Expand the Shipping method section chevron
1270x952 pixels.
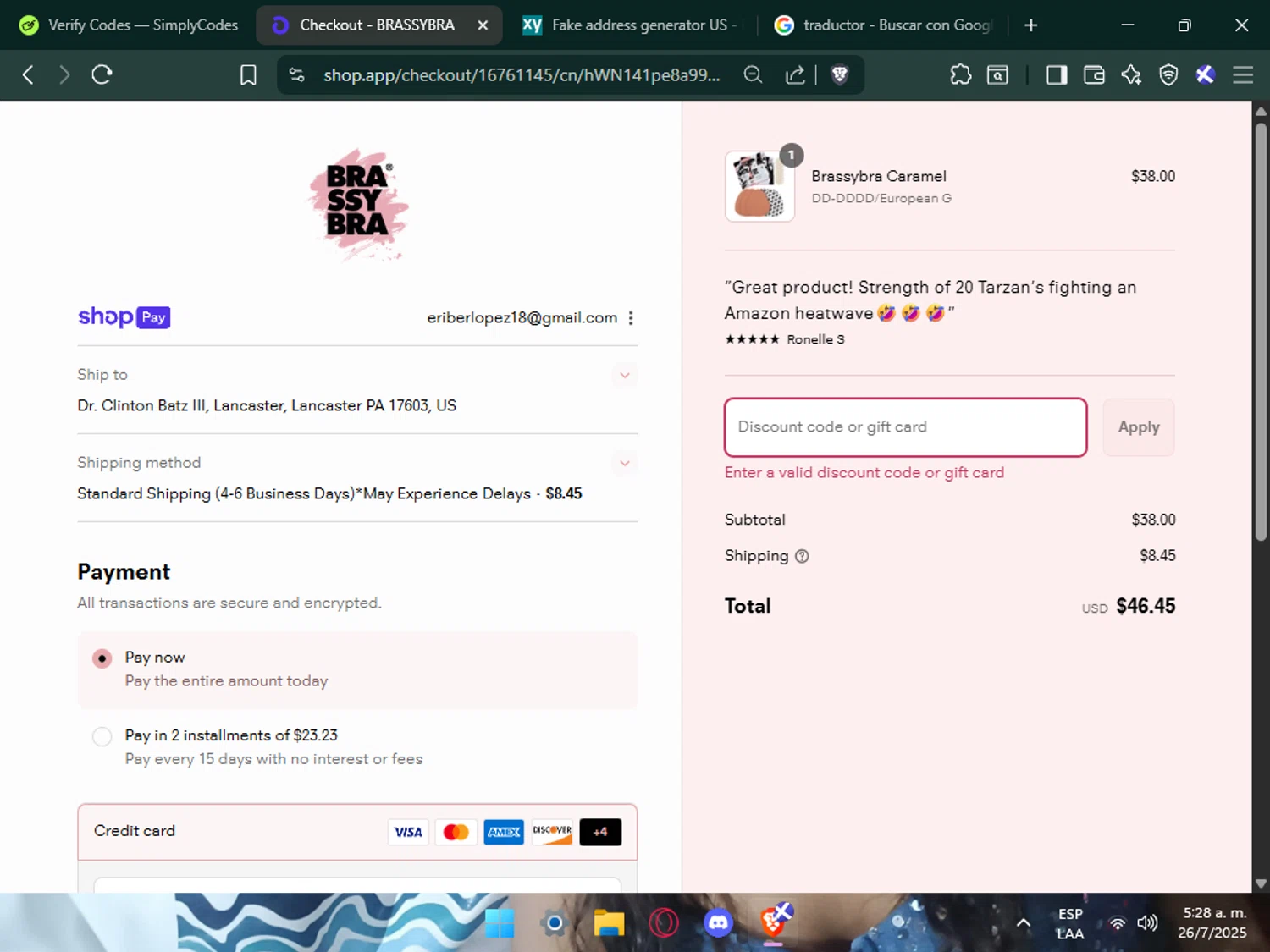[625, 463]
